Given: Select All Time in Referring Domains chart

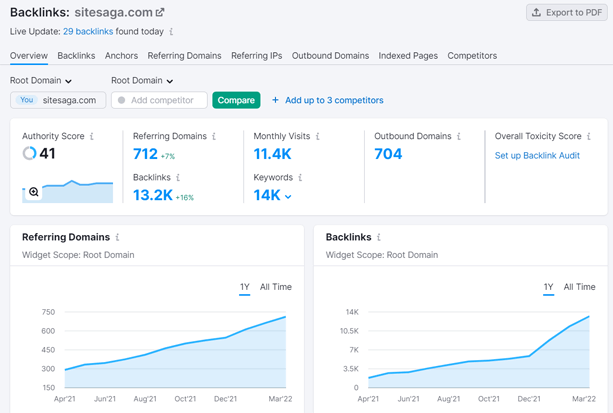Looking at the screenshot, I should pyautogui.click(x=276, y=287).
